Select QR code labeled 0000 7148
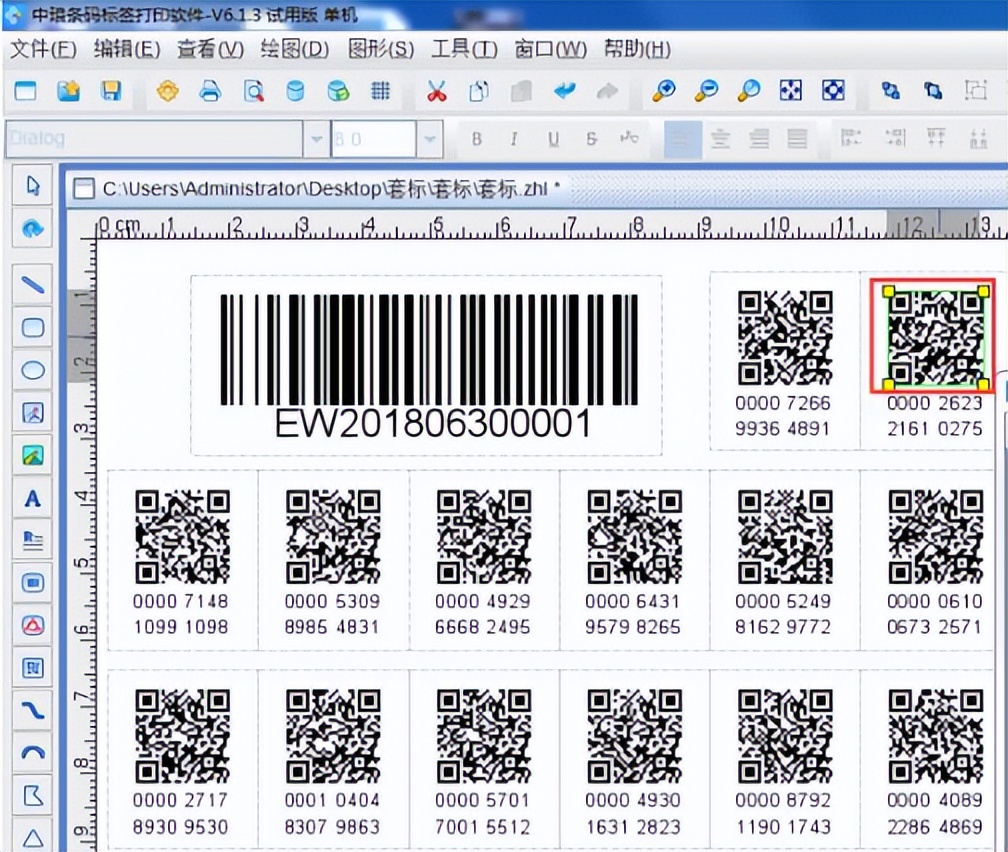 click(x=182, y=537)
